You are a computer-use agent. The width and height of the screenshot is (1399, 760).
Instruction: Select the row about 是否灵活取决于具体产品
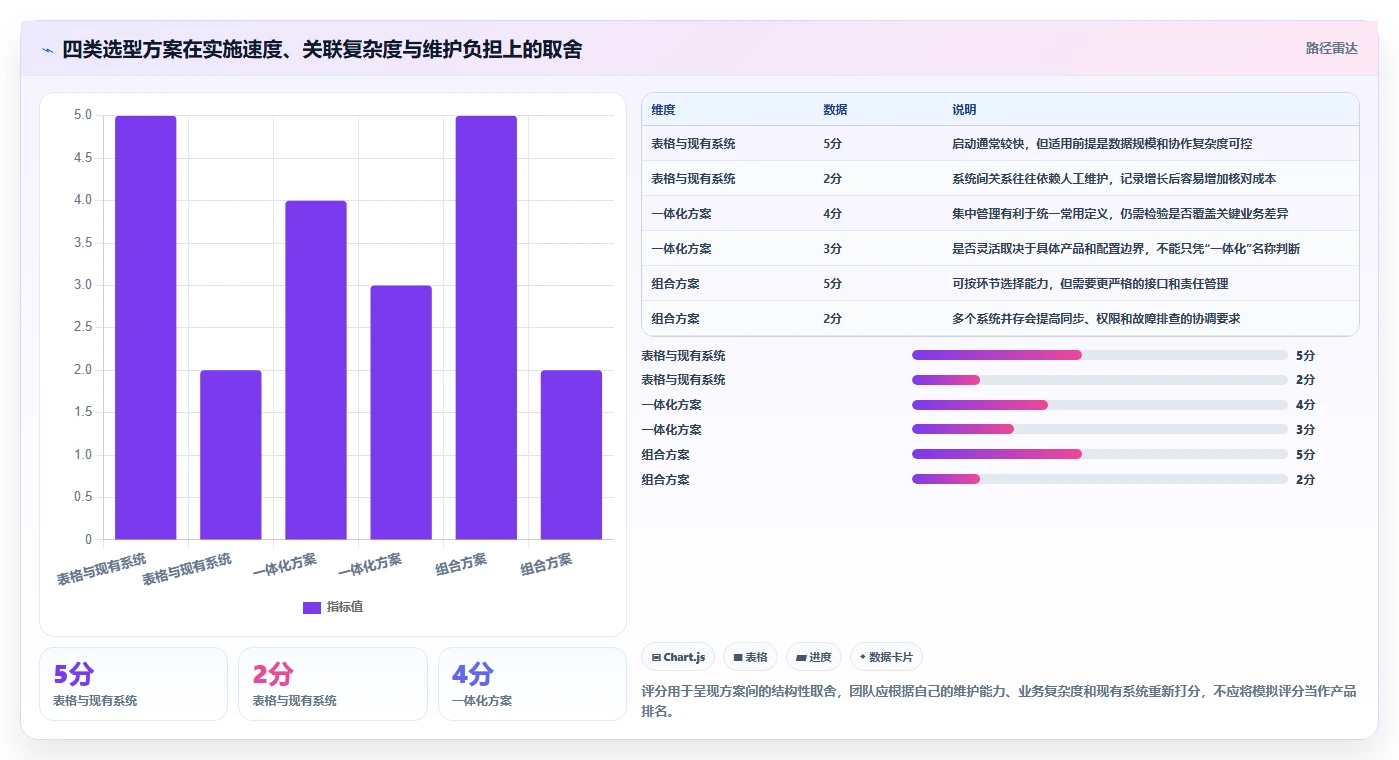coord(1000,249)
